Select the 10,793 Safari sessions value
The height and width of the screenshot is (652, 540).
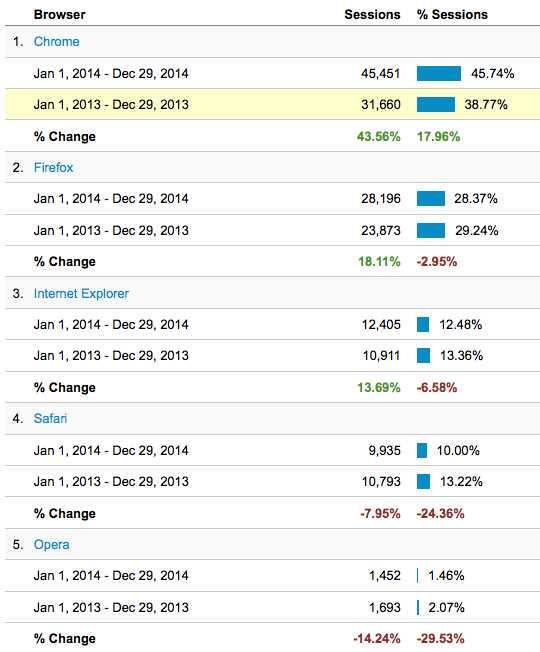tap(381, 482)
